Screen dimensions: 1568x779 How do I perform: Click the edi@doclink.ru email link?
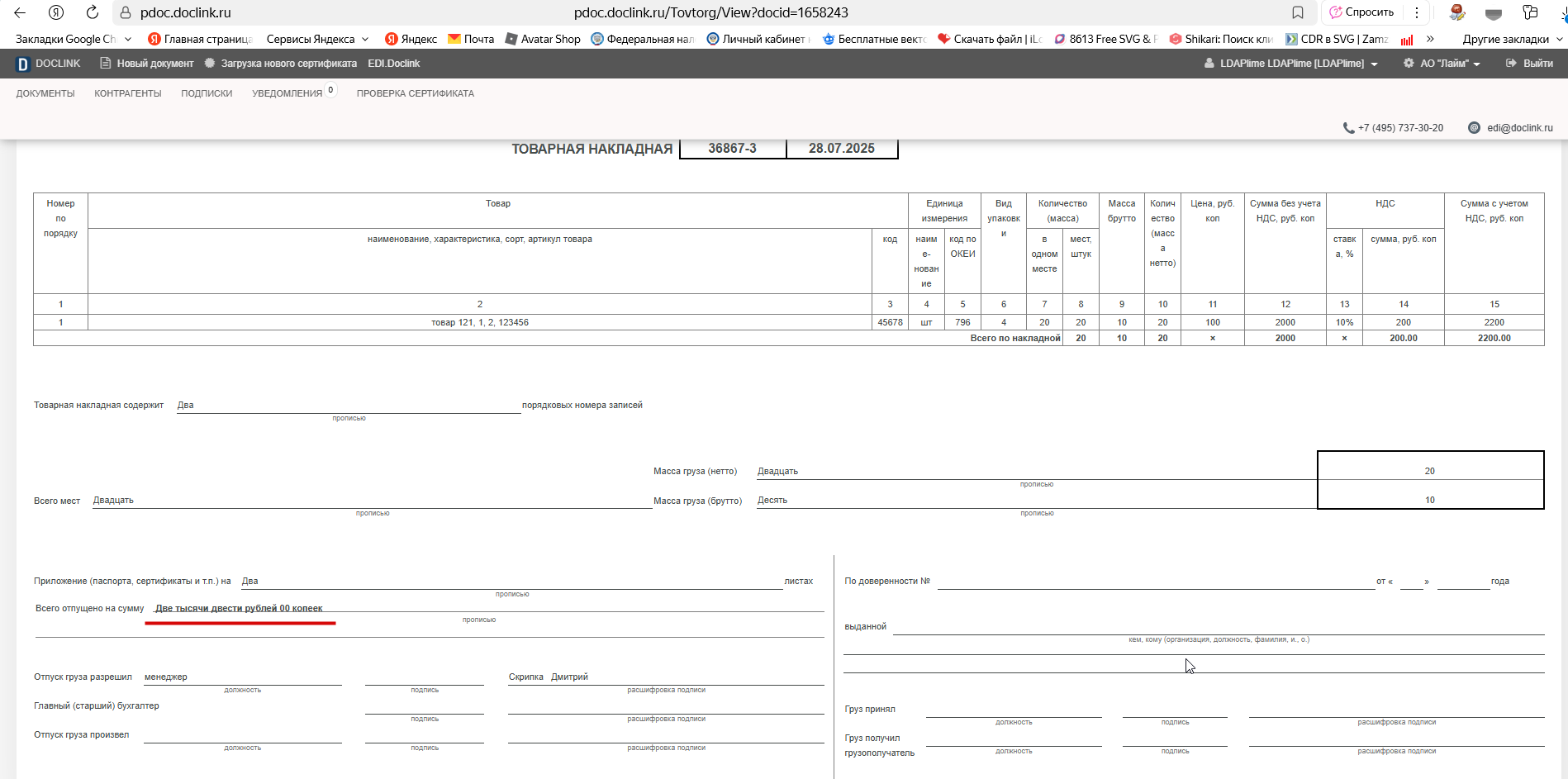pyautogui.click(x=1519, y=128)
